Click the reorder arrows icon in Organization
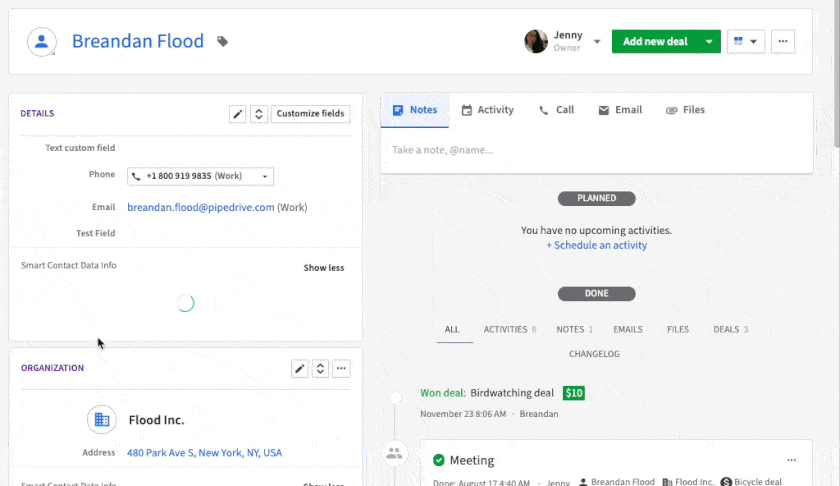 coord(320,369)
